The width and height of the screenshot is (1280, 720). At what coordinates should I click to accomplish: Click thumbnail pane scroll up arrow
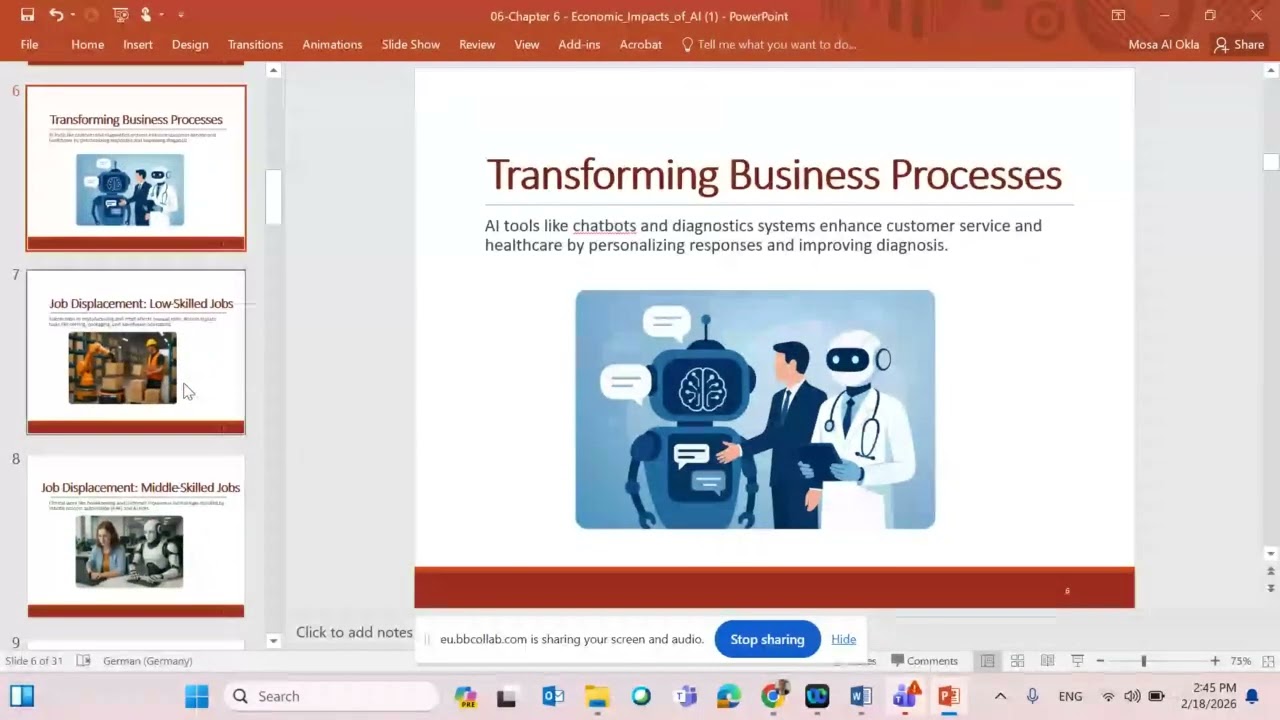pos(274,71)
